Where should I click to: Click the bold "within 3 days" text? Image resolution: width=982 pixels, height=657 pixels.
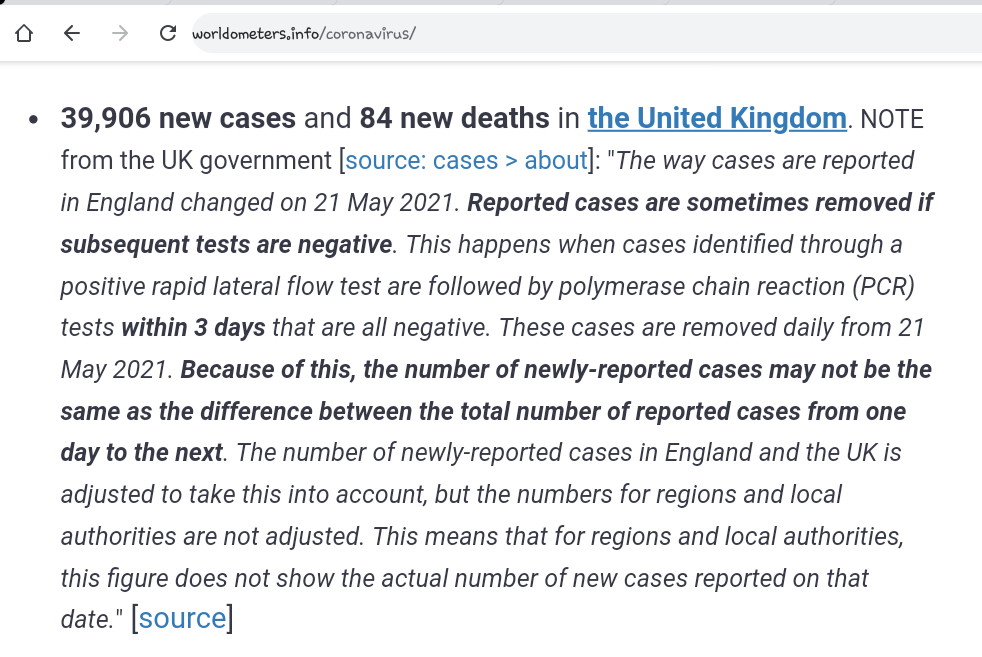tap(193, 328)
